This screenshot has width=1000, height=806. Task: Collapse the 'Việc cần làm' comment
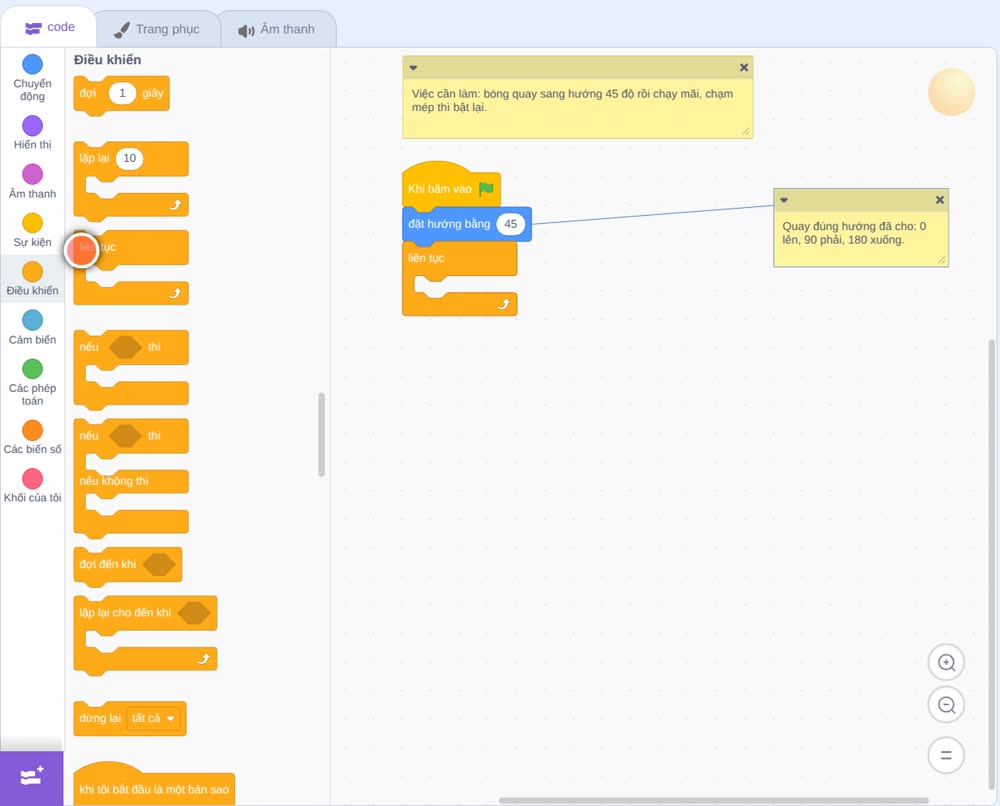413,68
